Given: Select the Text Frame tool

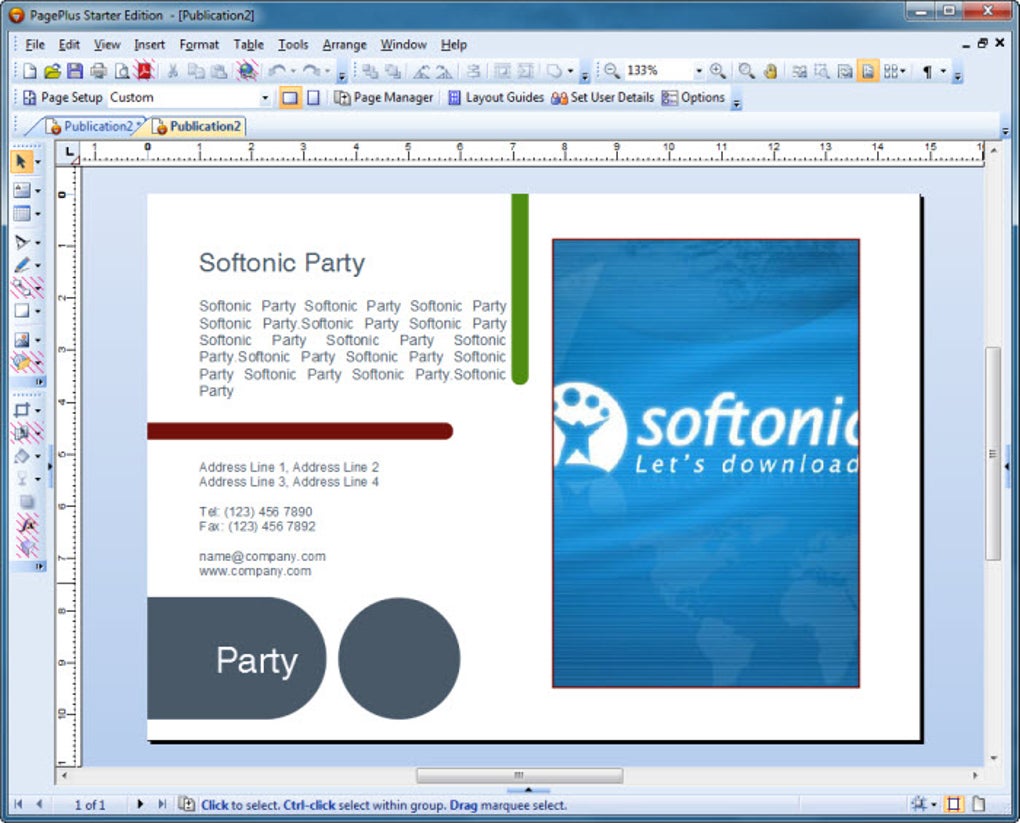Looking at the screenshot, I should [21, 190].
